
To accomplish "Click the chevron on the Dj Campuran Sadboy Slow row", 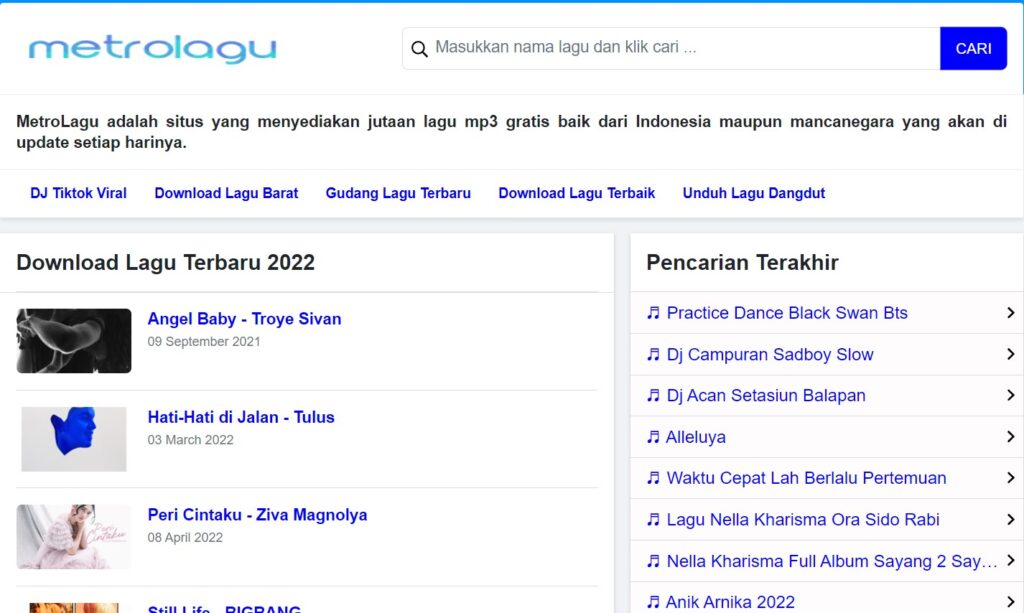I will click(x=1010, y=354).
